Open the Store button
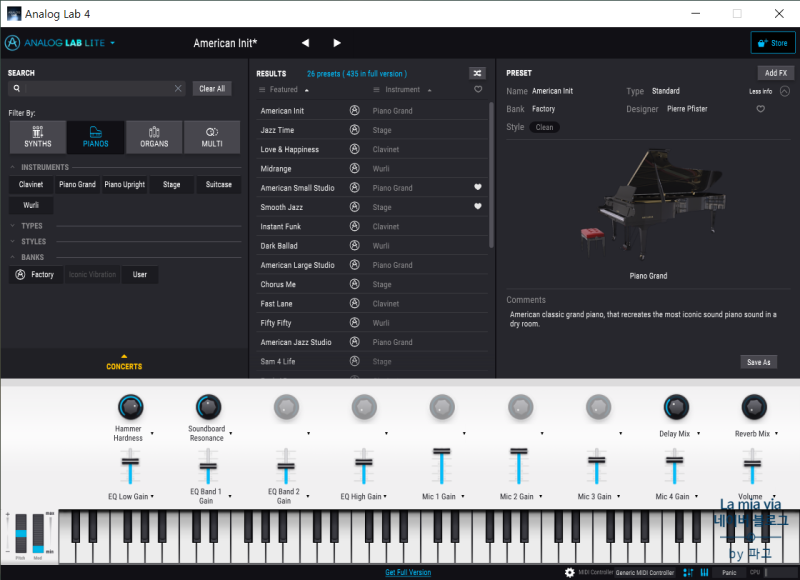 point(773,43)
